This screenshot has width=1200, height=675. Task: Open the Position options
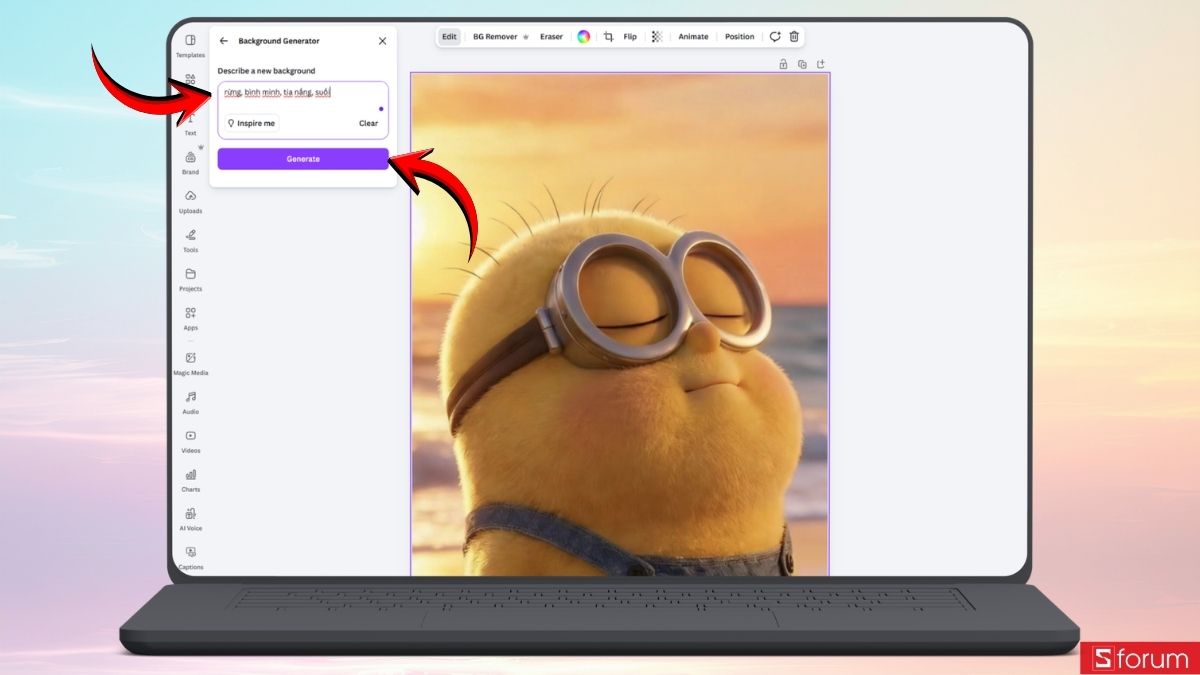pos(739,36)
